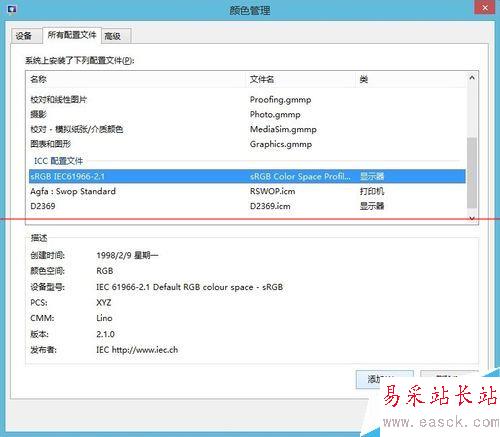Click the profile list scrollbar thumb
Viewport: 500px width, 437px height.
(472, 172)
